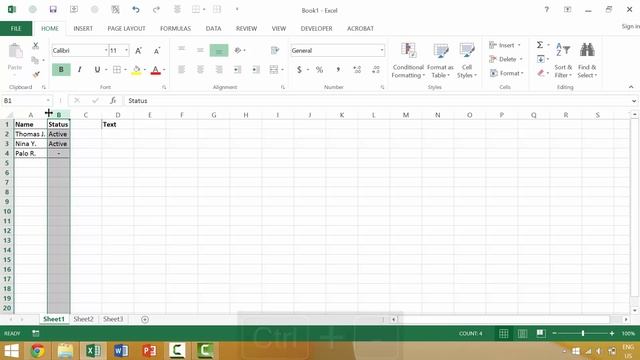Apply yellow Fill Color
This screenshot has width=640, height=360.
tap(136, 70)
